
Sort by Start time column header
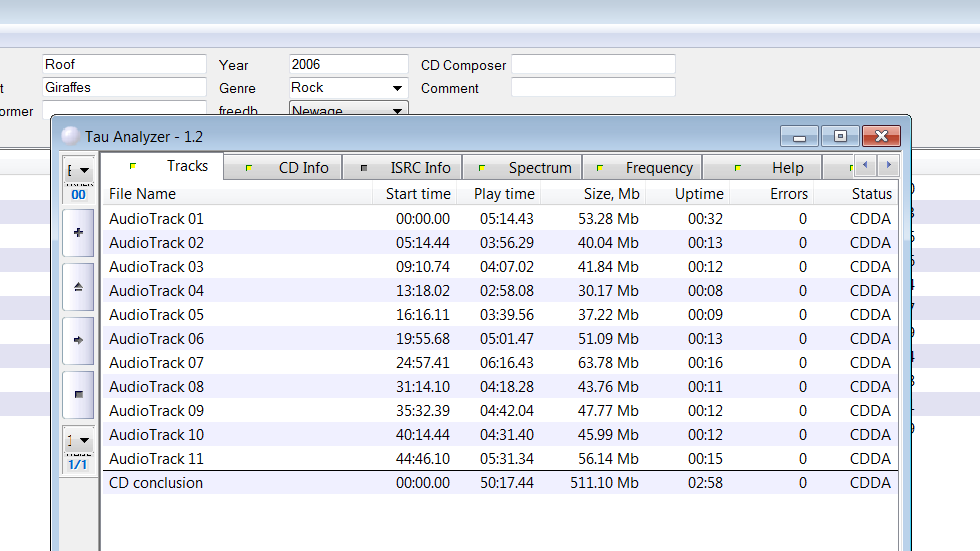(x=415, y=194)
